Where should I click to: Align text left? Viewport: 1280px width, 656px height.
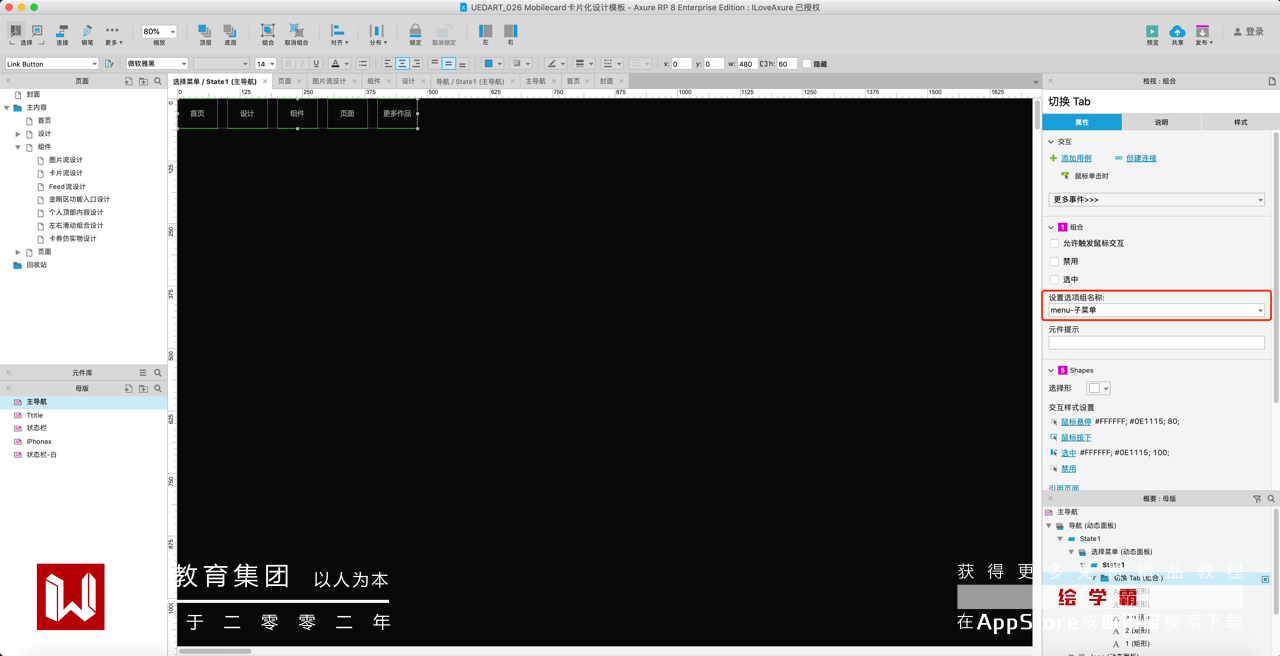coord(388,64)
